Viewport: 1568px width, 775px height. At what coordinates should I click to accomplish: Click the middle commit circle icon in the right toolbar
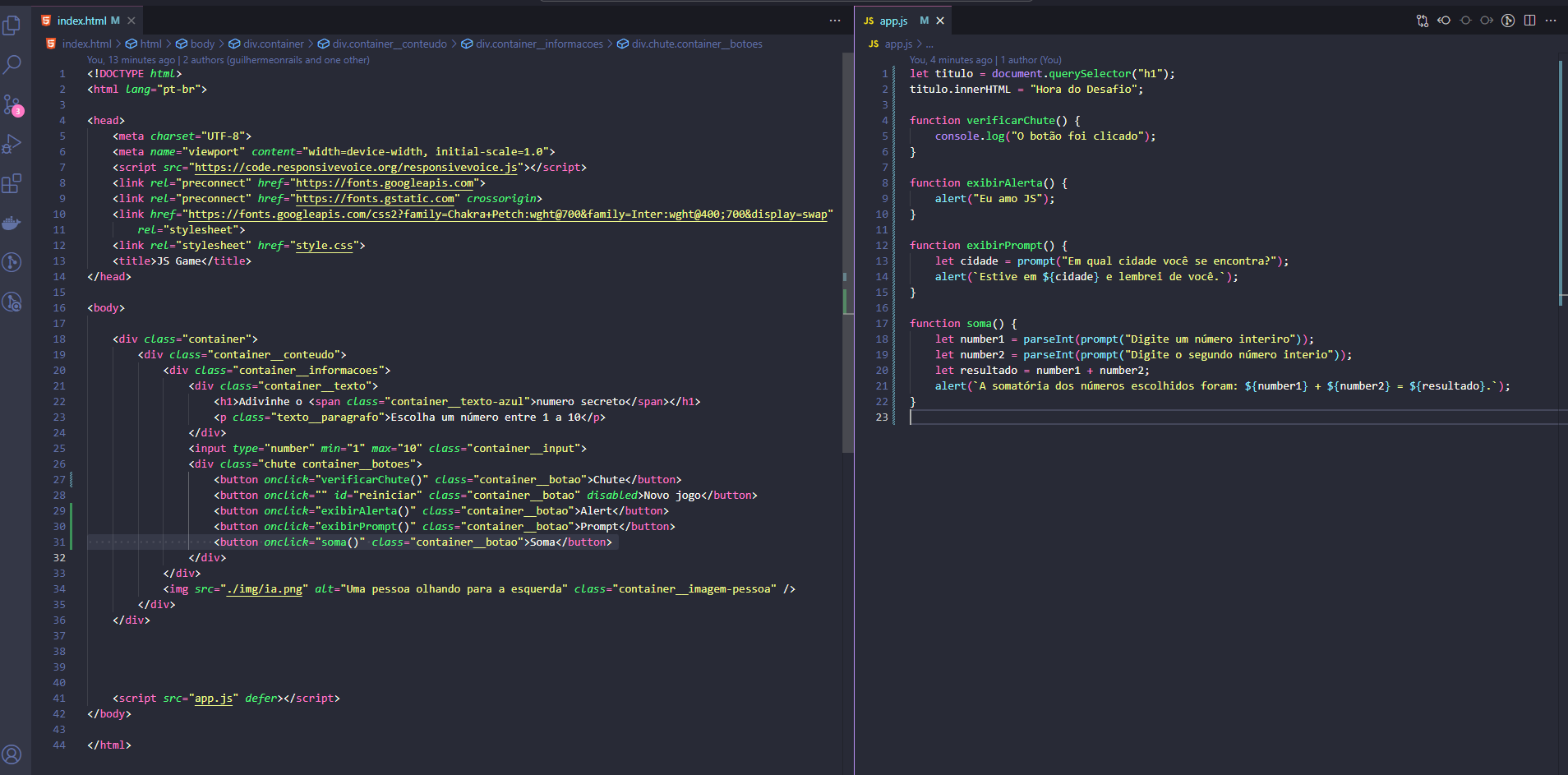(x=1465, y=21)
